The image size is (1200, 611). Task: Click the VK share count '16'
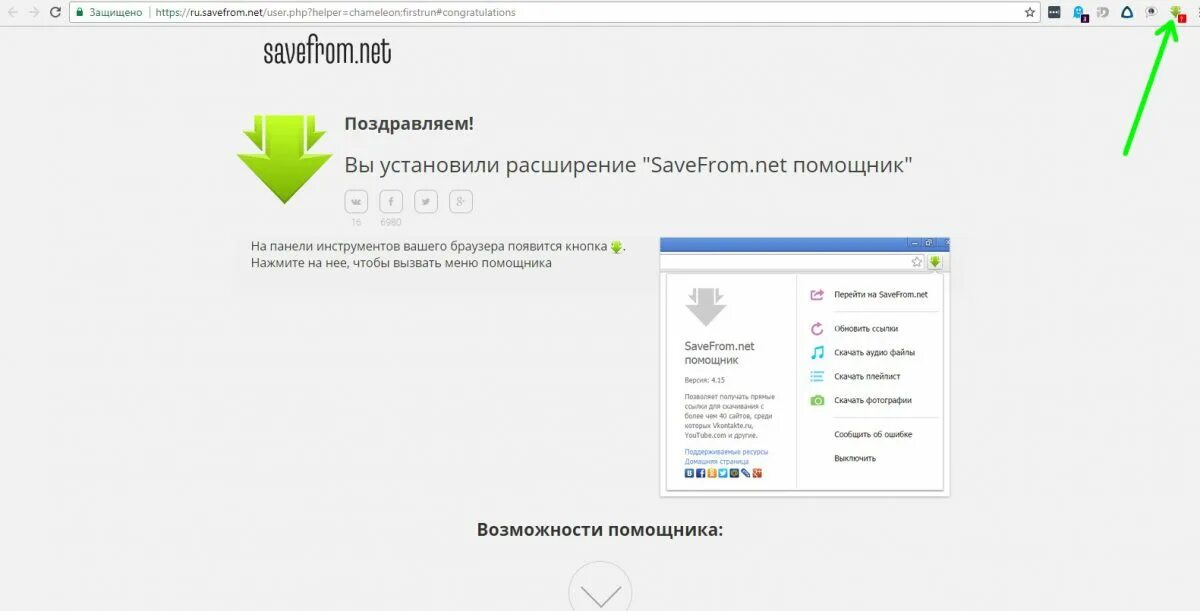pos(356,222)
